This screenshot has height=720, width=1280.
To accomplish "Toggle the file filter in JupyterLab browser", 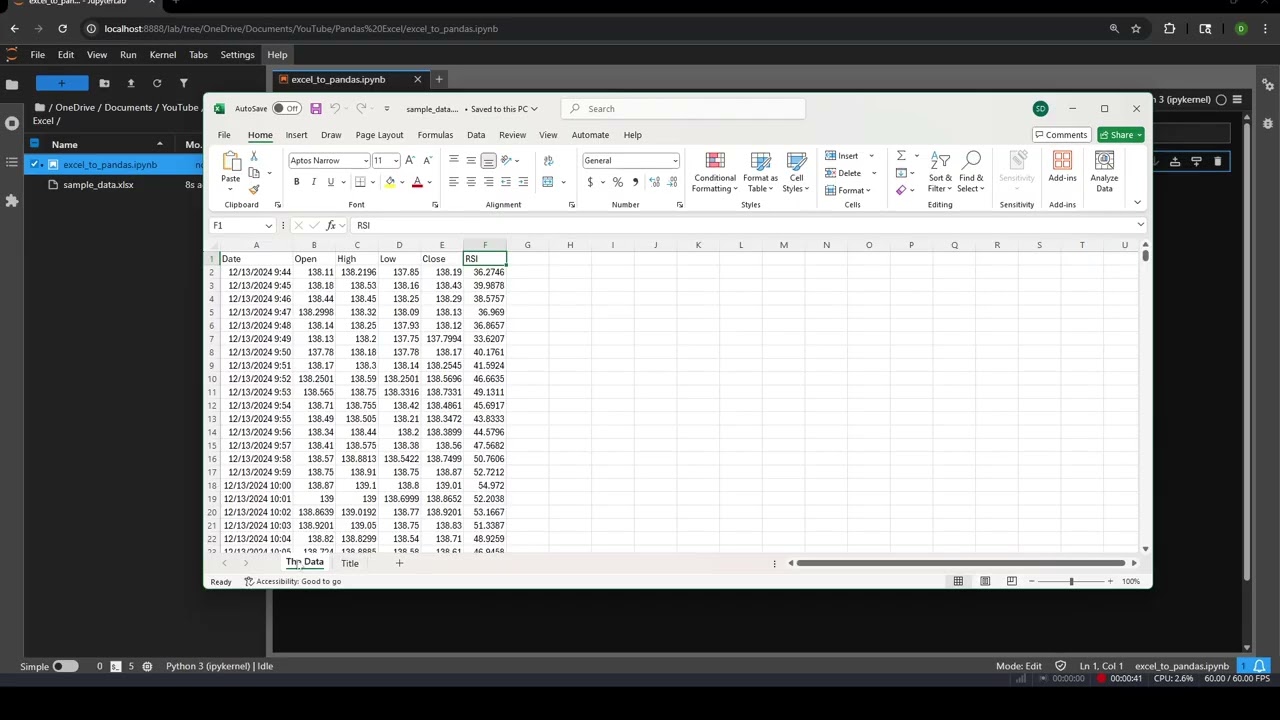I will (x=183, y=83).
